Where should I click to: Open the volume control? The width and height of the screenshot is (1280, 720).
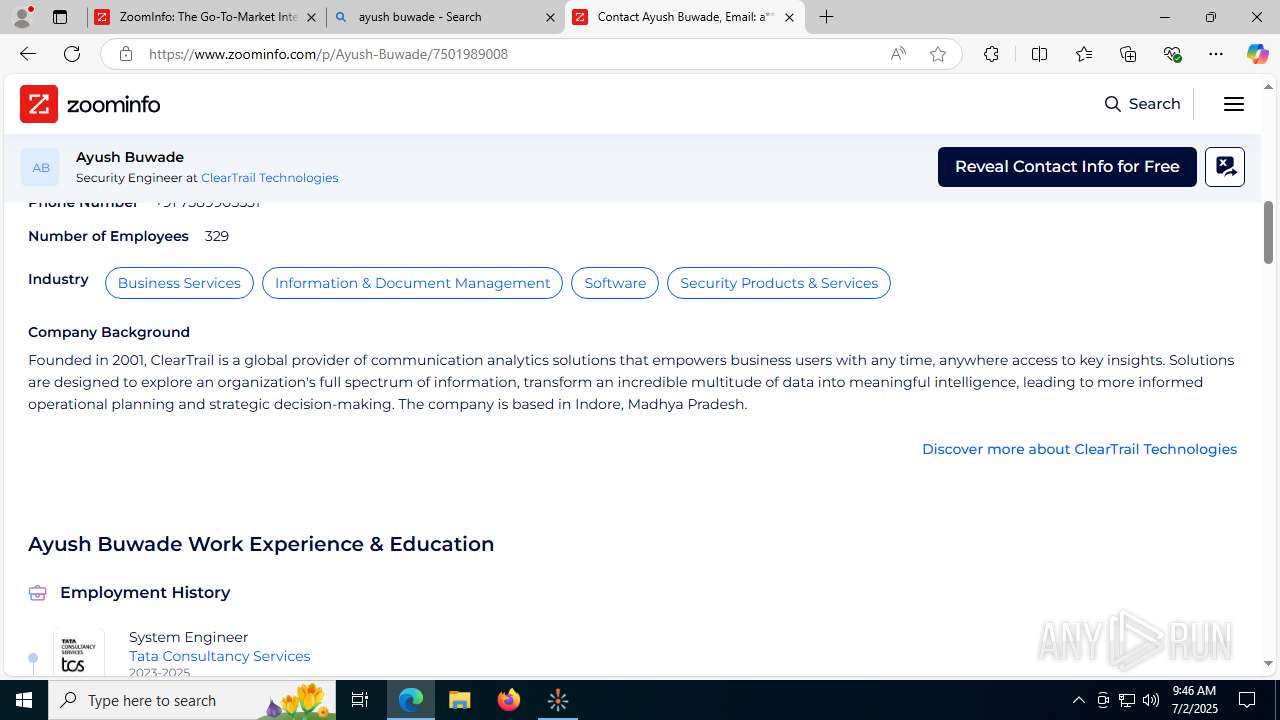tap(1150, 700)
